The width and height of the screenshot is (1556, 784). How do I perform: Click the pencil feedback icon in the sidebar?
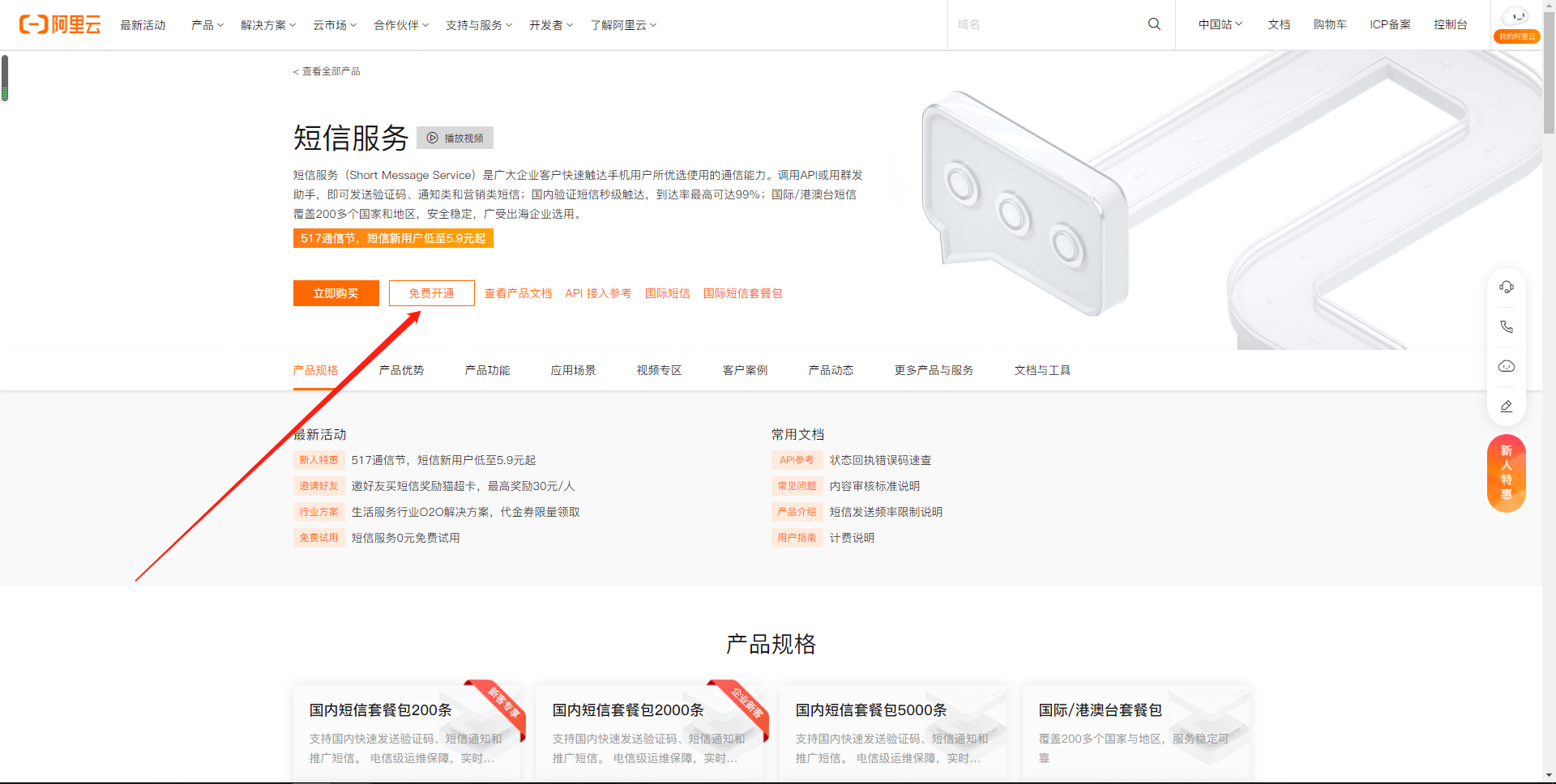pos(1507,406)
